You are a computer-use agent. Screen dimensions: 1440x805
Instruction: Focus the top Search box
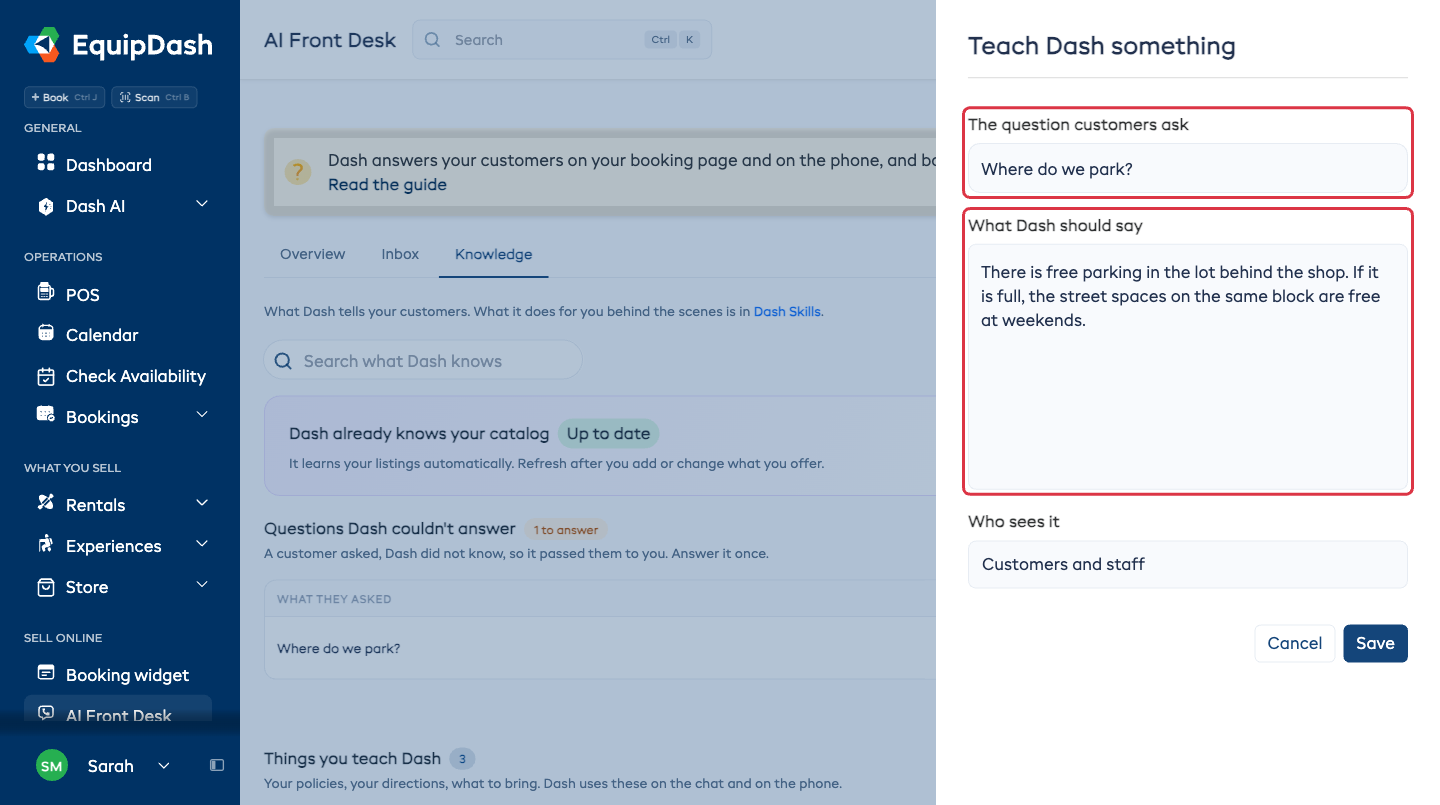point(562,40)
